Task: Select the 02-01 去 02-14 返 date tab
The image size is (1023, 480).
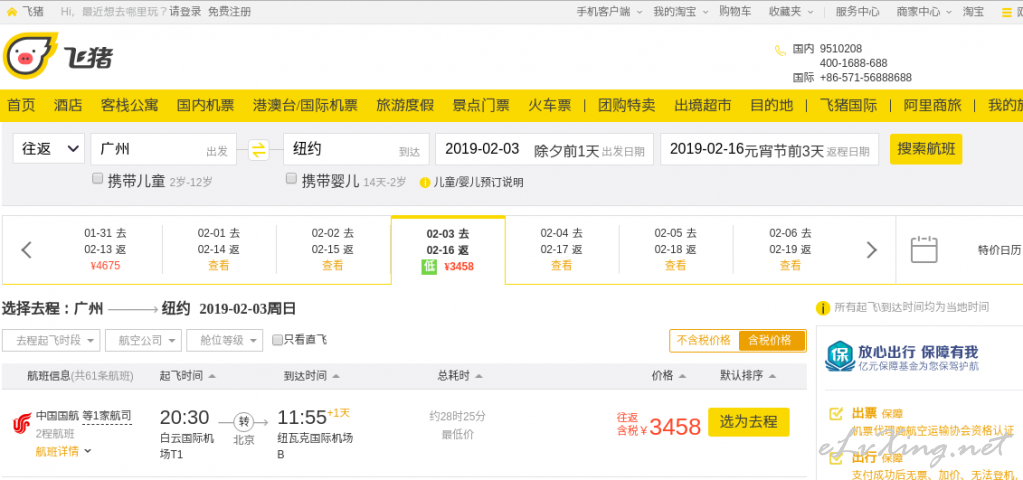Action: point(219,249)
